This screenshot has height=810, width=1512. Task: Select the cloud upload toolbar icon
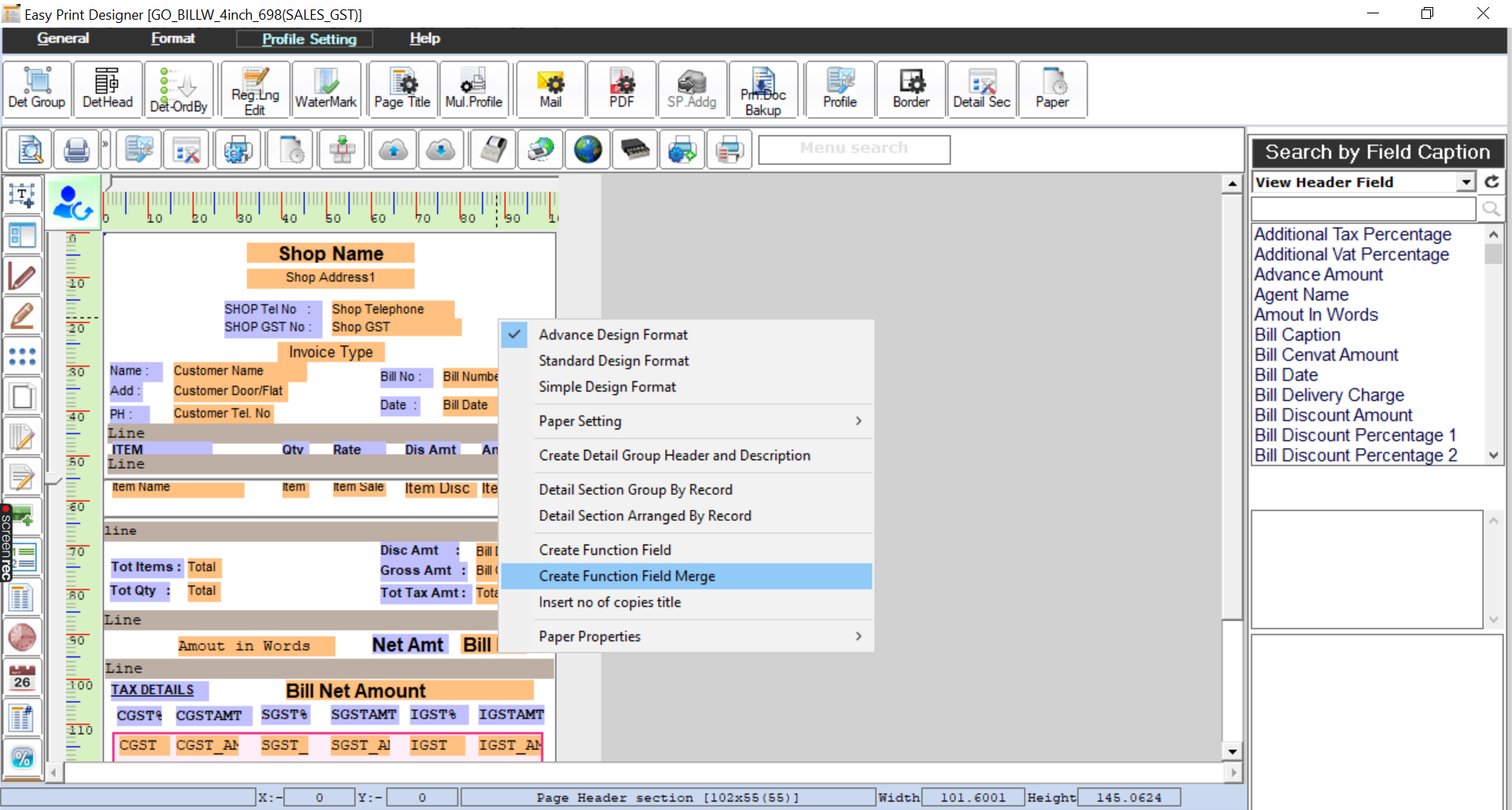(393, 149)
